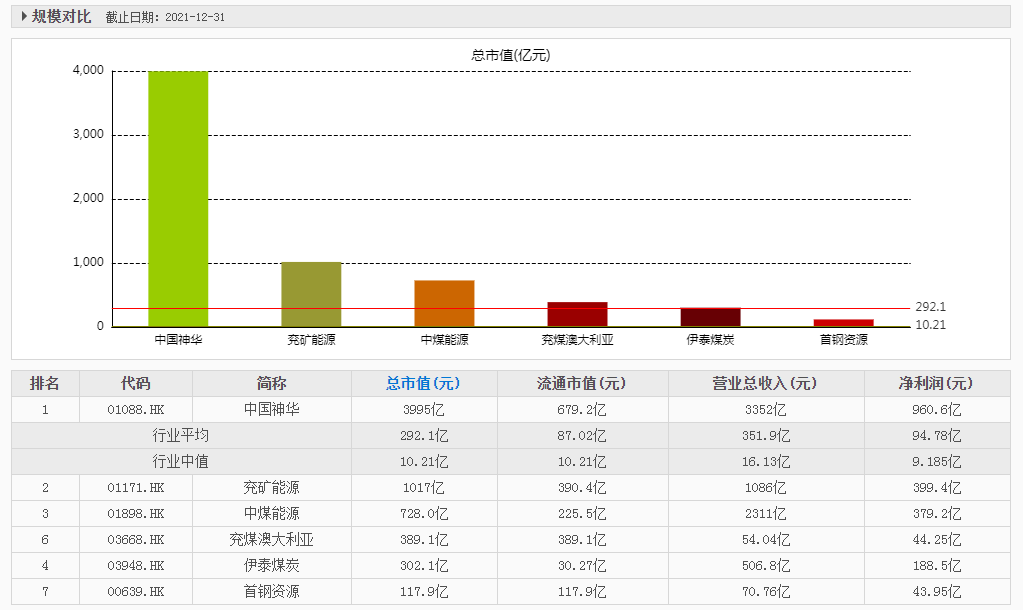Select the 中煤能源 orange bar
Image resolution: width=1023 pixels, height=610 pixels.
(444, 303)
